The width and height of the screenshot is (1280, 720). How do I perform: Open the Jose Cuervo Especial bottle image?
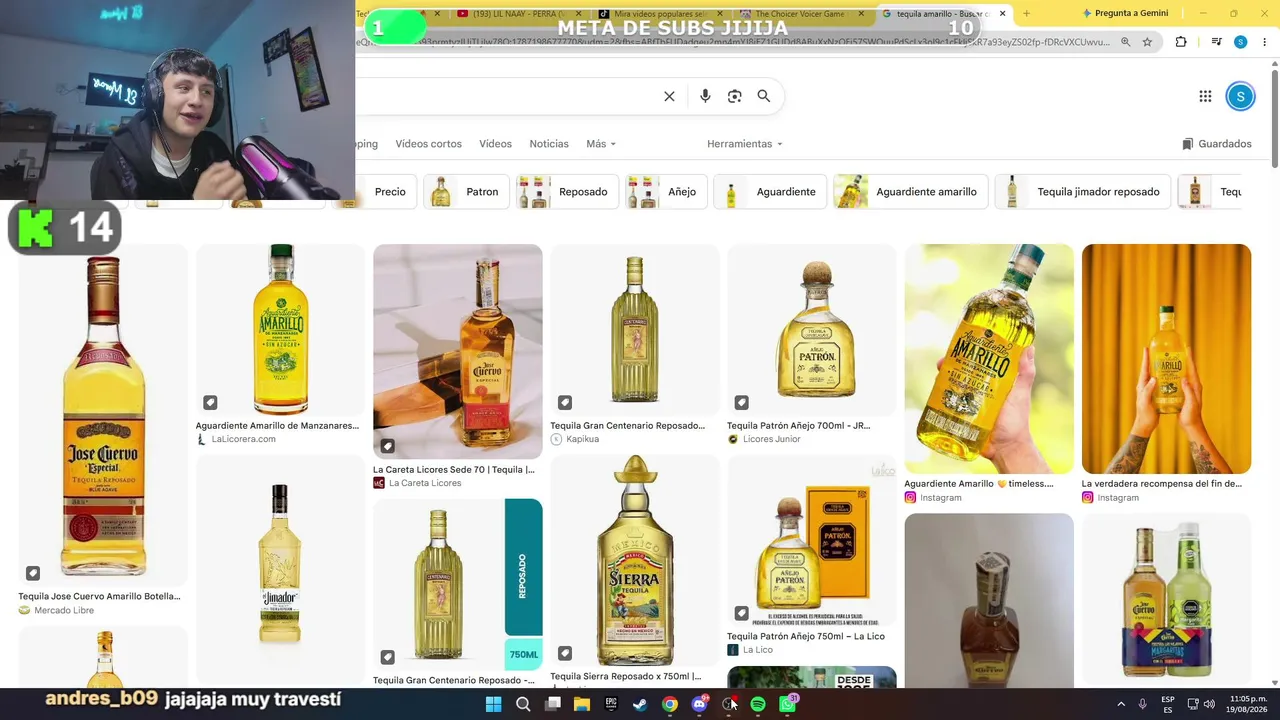click(x=103, y=415)
